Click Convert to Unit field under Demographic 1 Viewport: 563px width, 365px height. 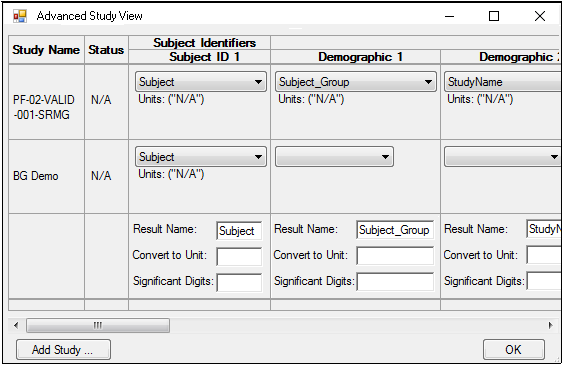click(395, 256)
